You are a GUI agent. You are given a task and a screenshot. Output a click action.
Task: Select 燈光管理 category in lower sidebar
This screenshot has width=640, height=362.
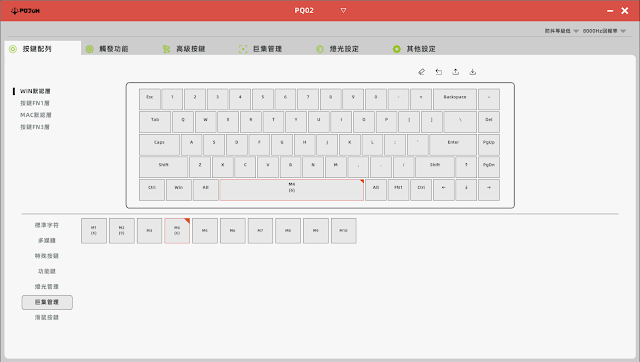(x=47, y=286)
